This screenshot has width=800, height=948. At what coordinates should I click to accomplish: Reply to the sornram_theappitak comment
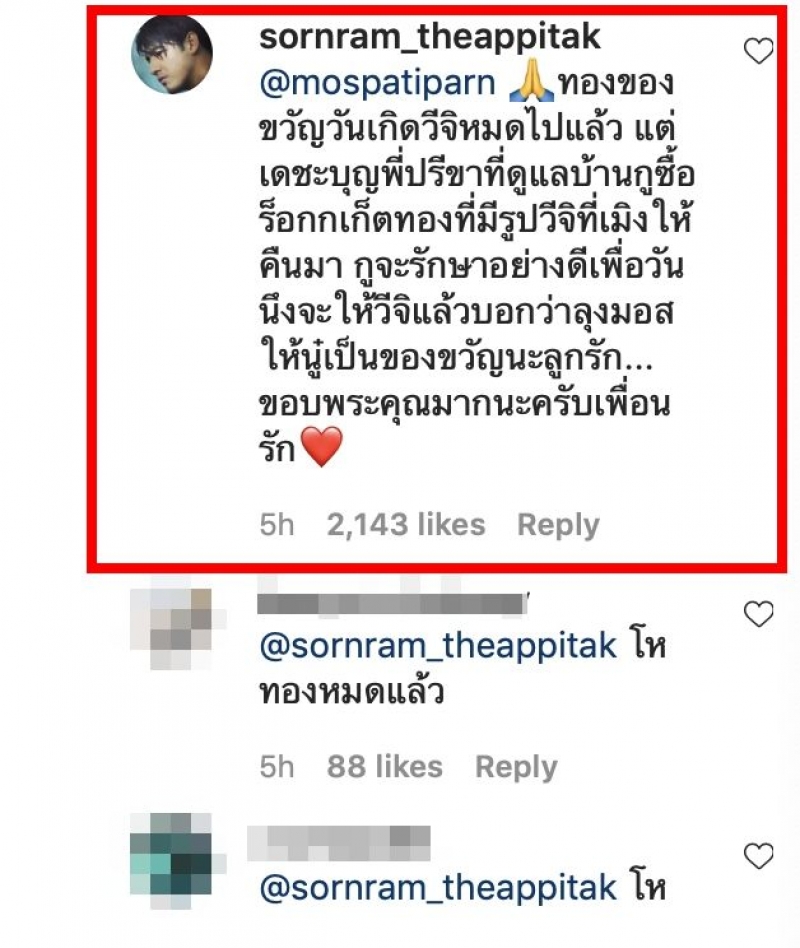pos(558,525)
